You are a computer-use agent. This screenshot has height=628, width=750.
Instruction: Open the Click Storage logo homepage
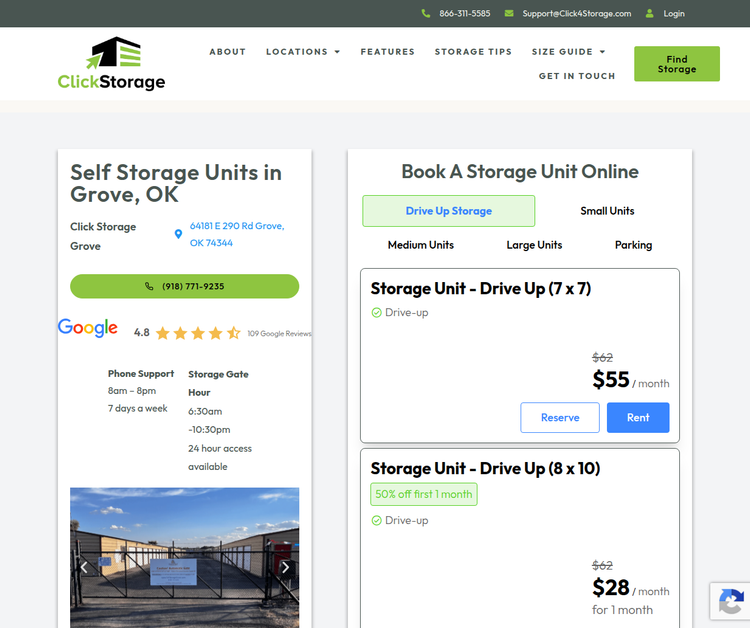pos(111,64)
